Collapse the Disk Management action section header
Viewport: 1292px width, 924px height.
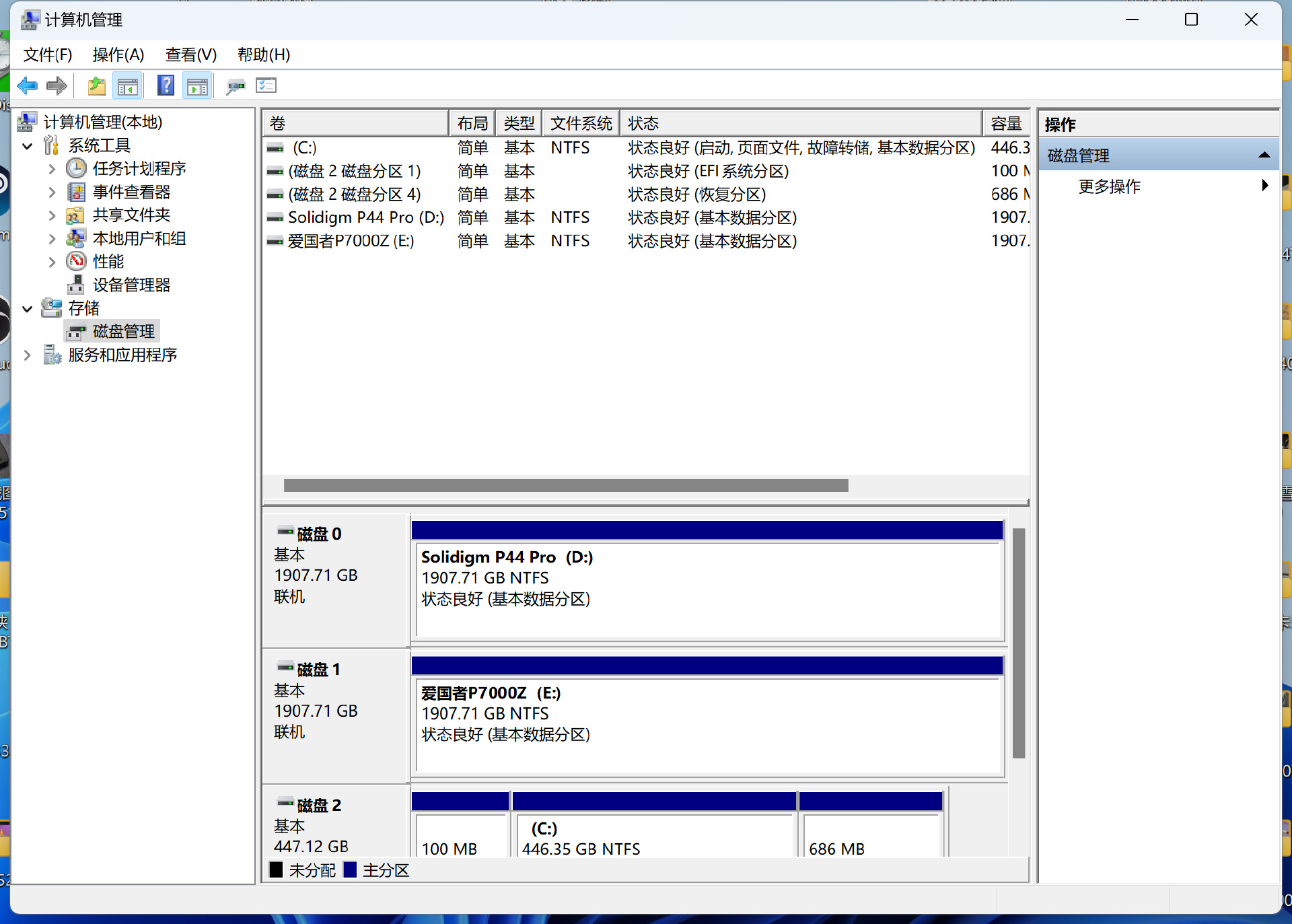tap(1264, 155)
